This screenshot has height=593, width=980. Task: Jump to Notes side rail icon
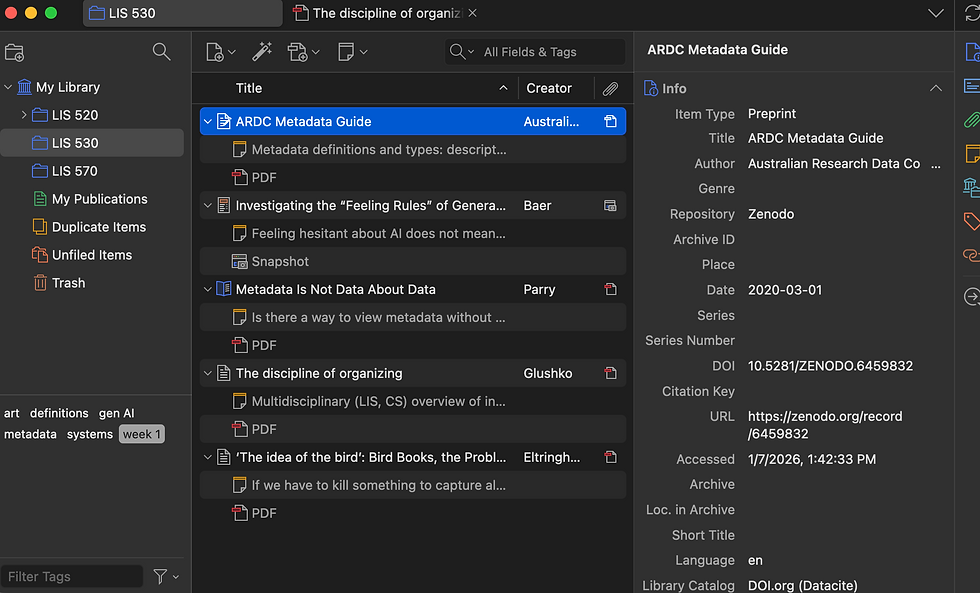coord(972,154)
